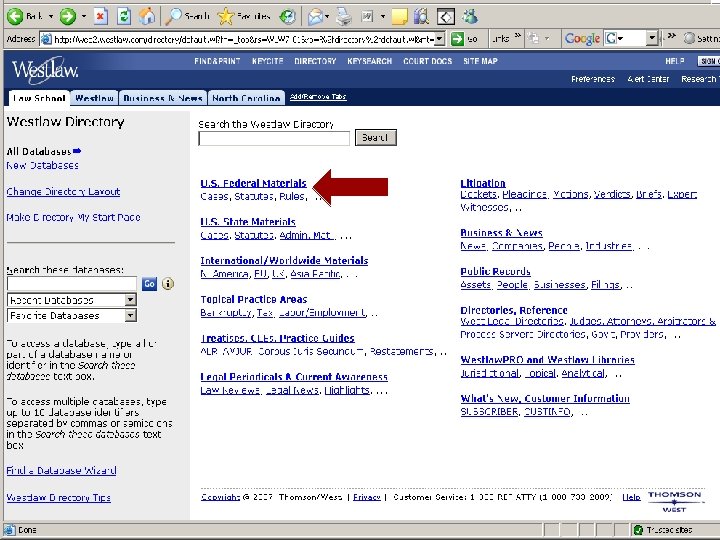Open the Favorite Databases dropdown
The width and height of the screenshot is (720, 540).
131,315
